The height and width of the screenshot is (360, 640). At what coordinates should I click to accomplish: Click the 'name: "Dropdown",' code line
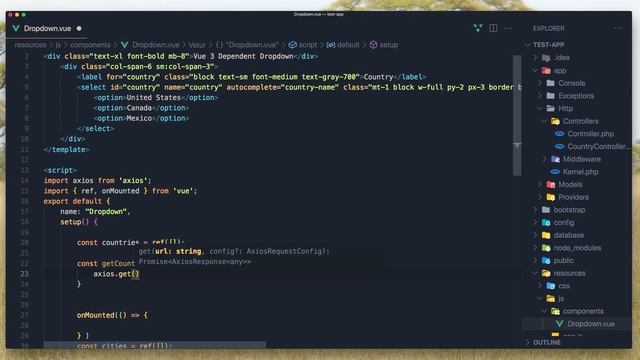click(x=95, y=211)
